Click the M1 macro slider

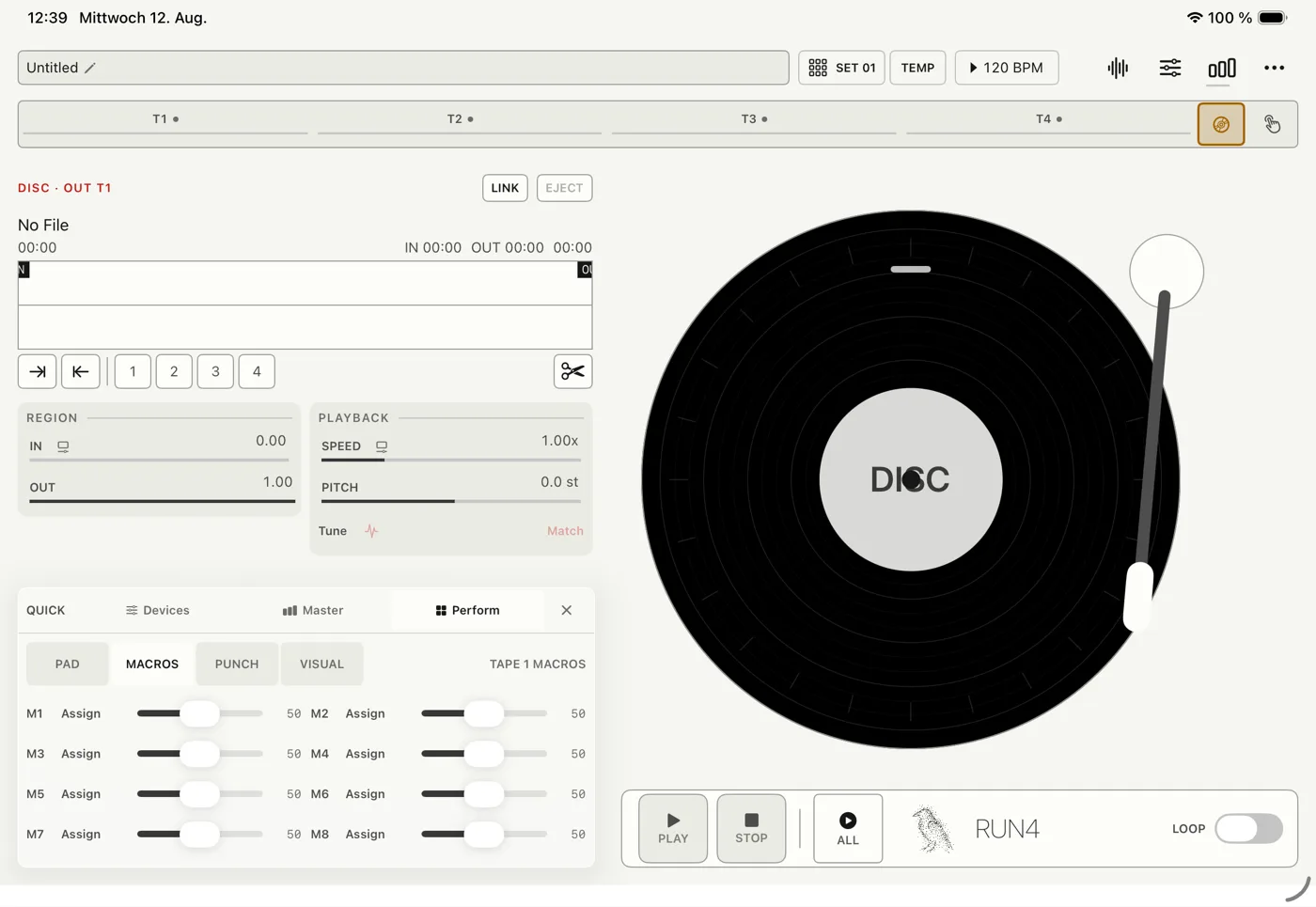tap(199, 713)
